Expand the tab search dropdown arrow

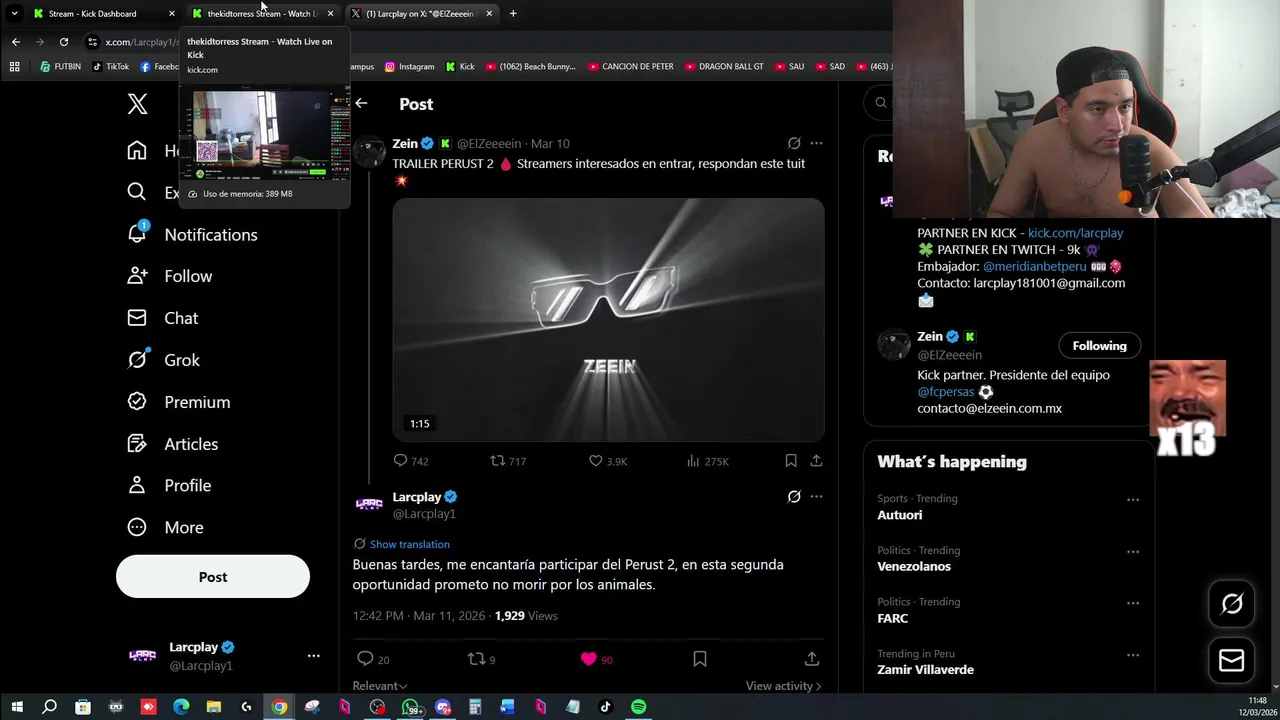point(14,13)
